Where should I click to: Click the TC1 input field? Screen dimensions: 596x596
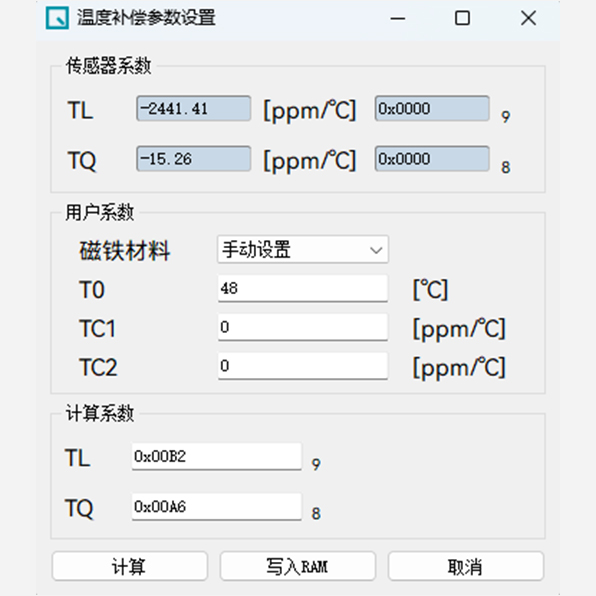click(x=303, y=327)
